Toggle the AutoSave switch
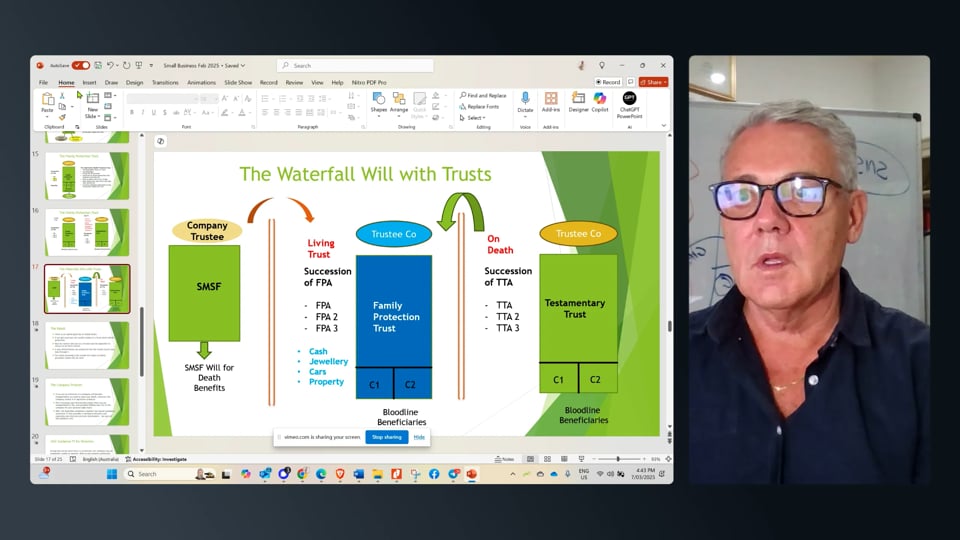The width and height of the screenshot is (960, 540). tap(81, 66)
